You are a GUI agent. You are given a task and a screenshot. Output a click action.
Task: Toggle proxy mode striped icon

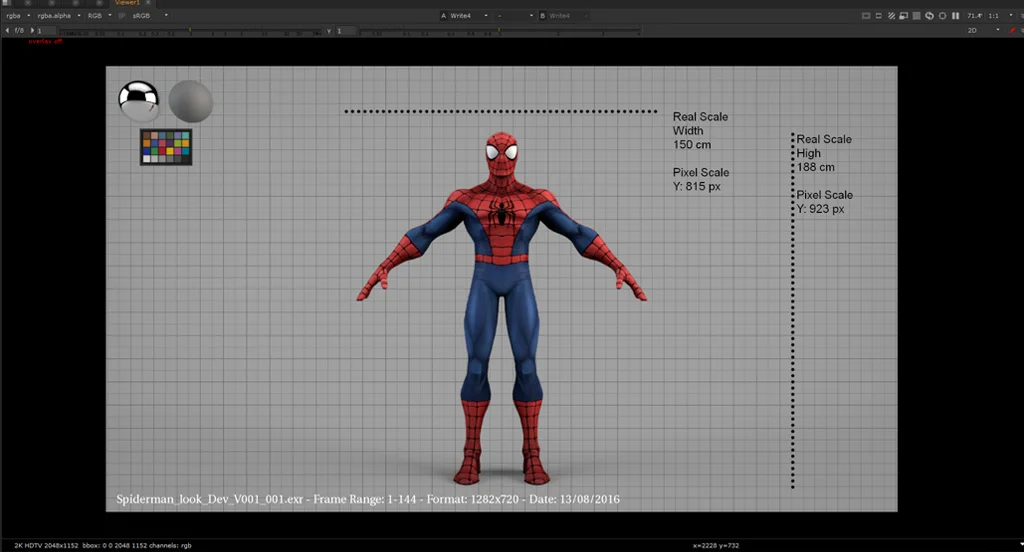point(891,16)
